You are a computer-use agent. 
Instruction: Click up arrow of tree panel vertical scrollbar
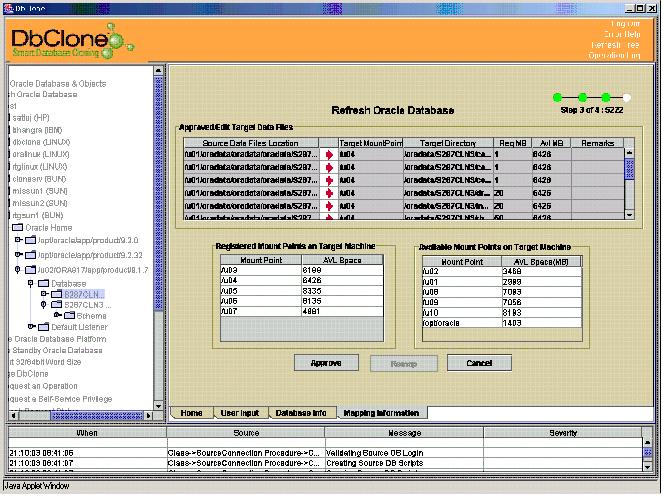coord(159,71)
